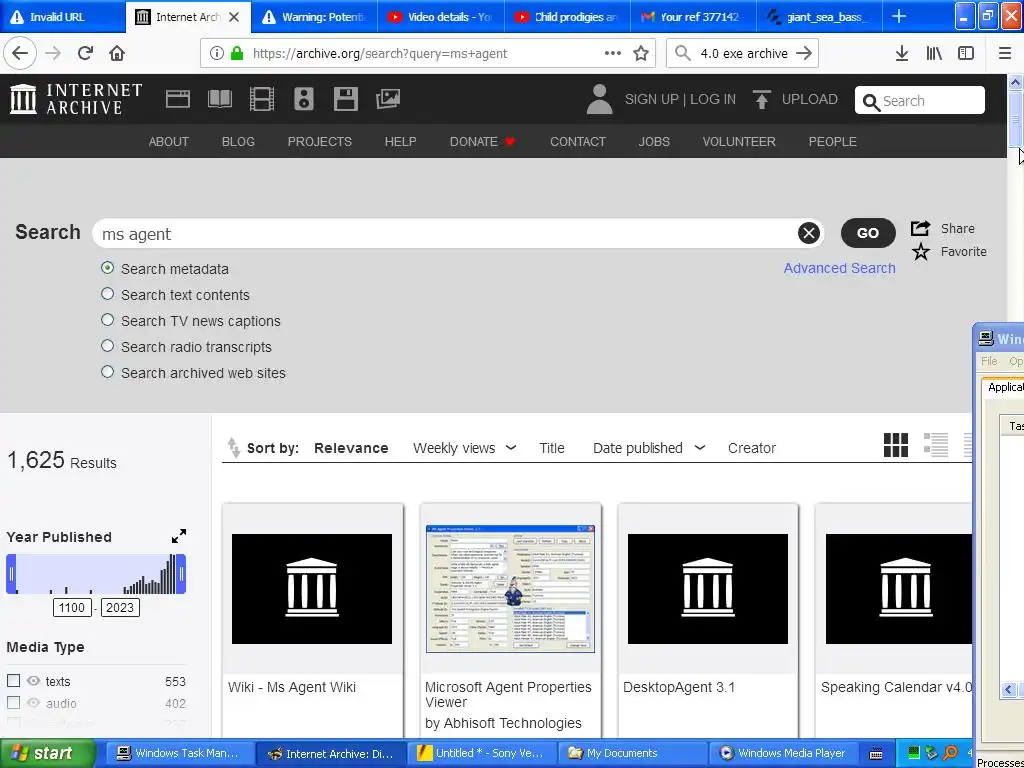Click the Favorite star icon
Viewport: 1024px width, 768px height.
pyautogui.click(x=921, y=251)
